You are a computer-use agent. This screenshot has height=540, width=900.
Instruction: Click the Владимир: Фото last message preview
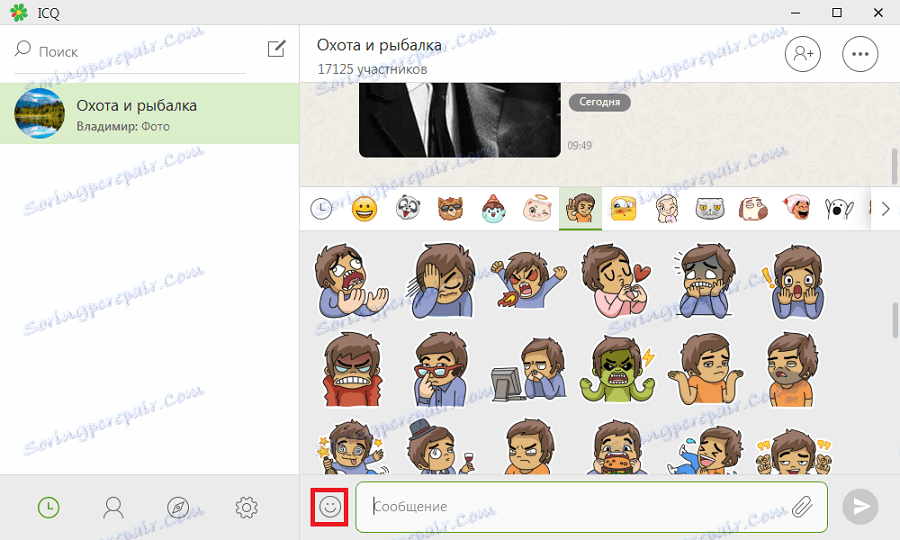pyautogui.click(x=123, y=126)
